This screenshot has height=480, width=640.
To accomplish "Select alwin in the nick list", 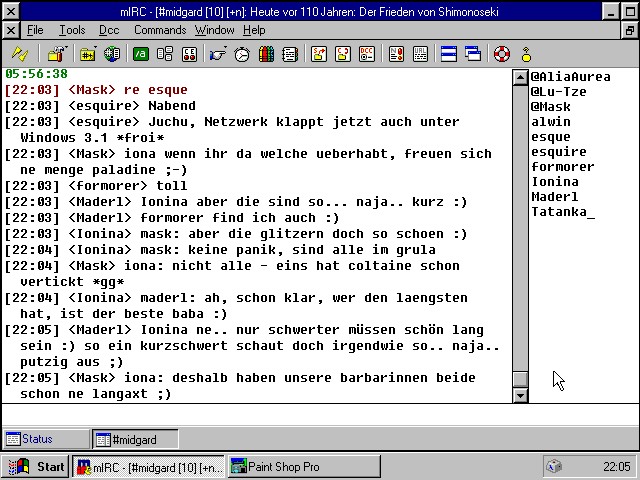I will click(x=551, y=122).
